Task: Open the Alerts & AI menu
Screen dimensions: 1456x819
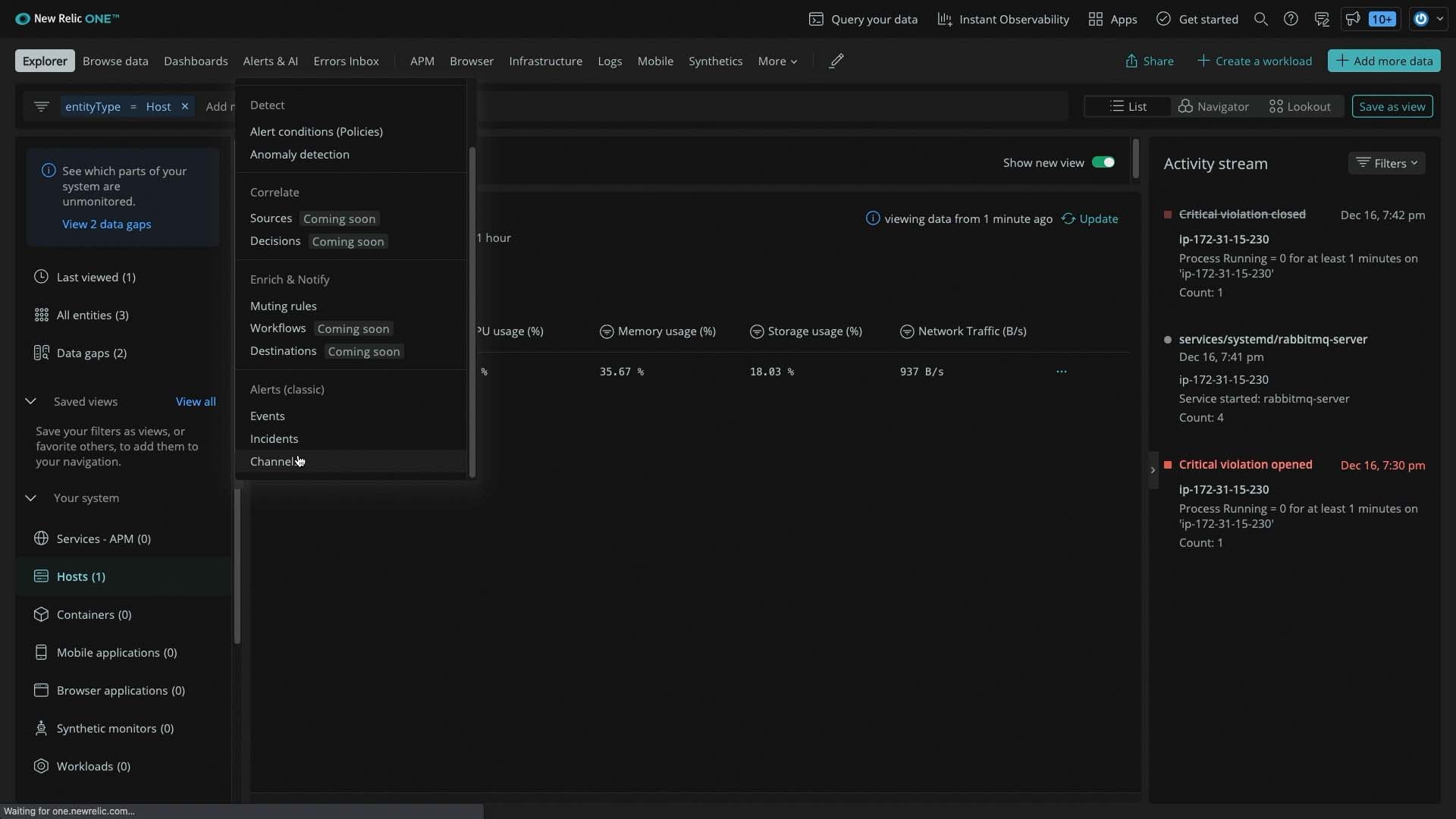Action: point(270,61)
